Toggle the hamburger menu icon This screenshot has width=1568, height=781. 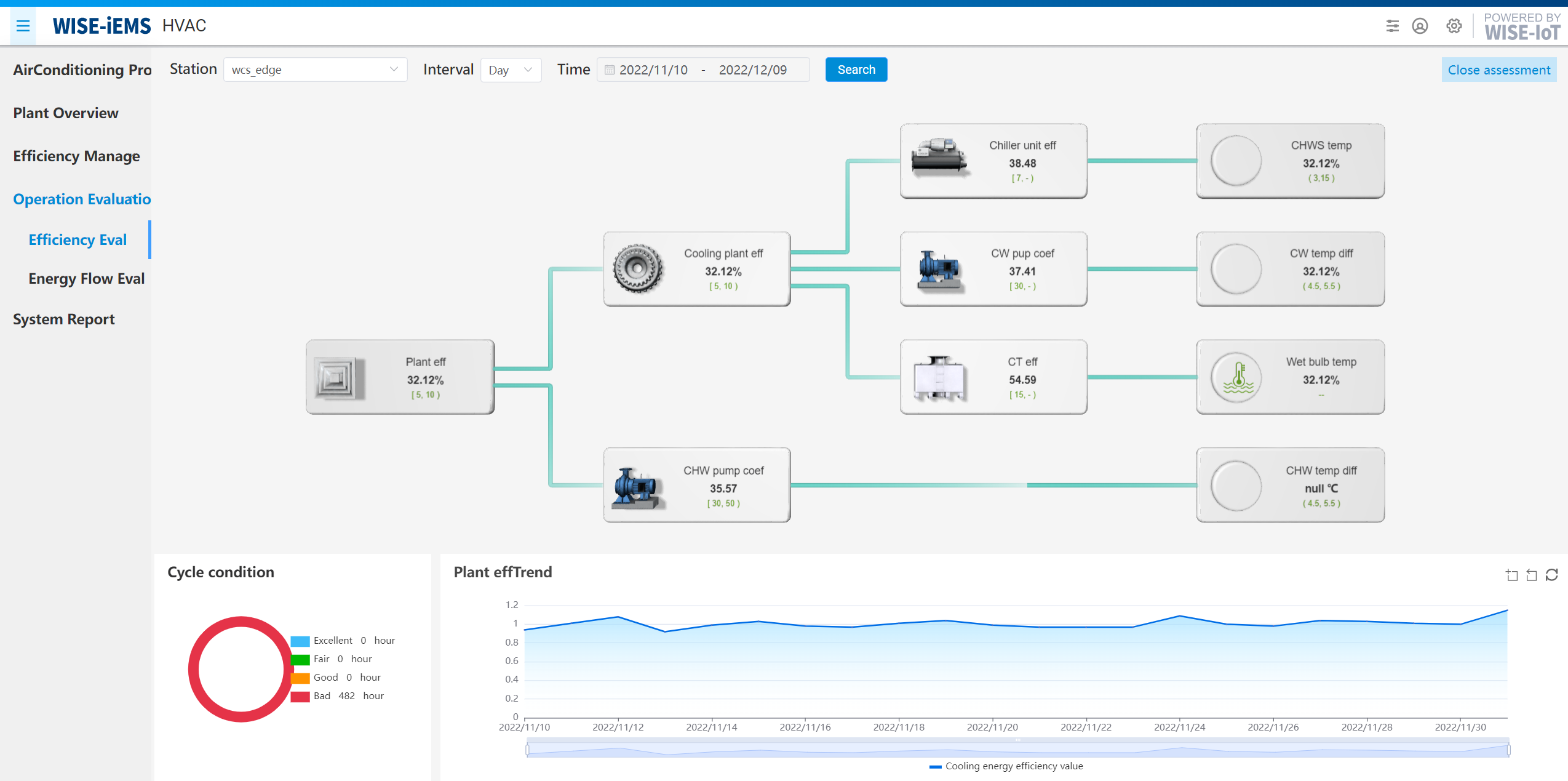[23, 26]
